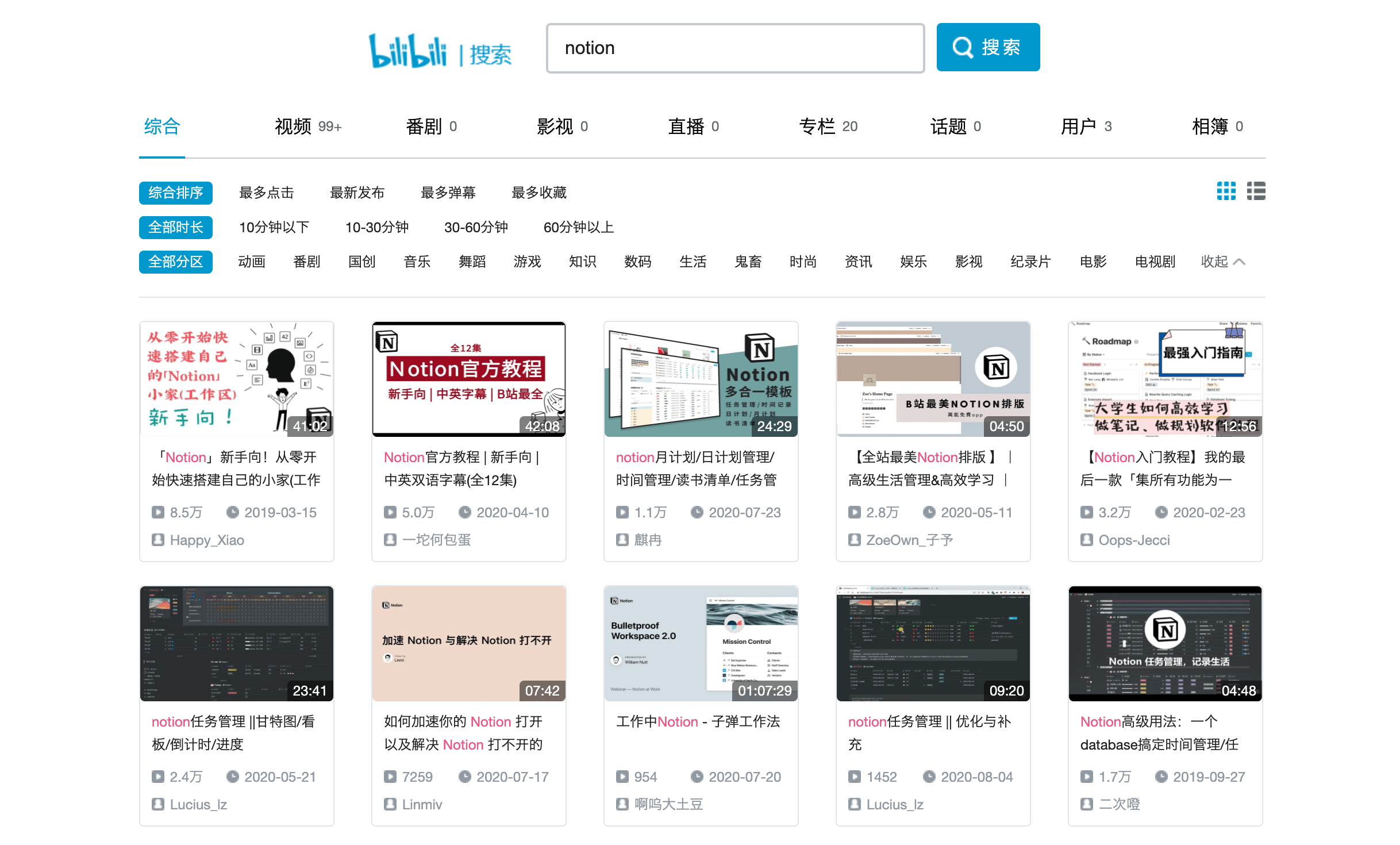
Task: Open 41:02 新手向 video thumbnail
Action: click(237, 379)
